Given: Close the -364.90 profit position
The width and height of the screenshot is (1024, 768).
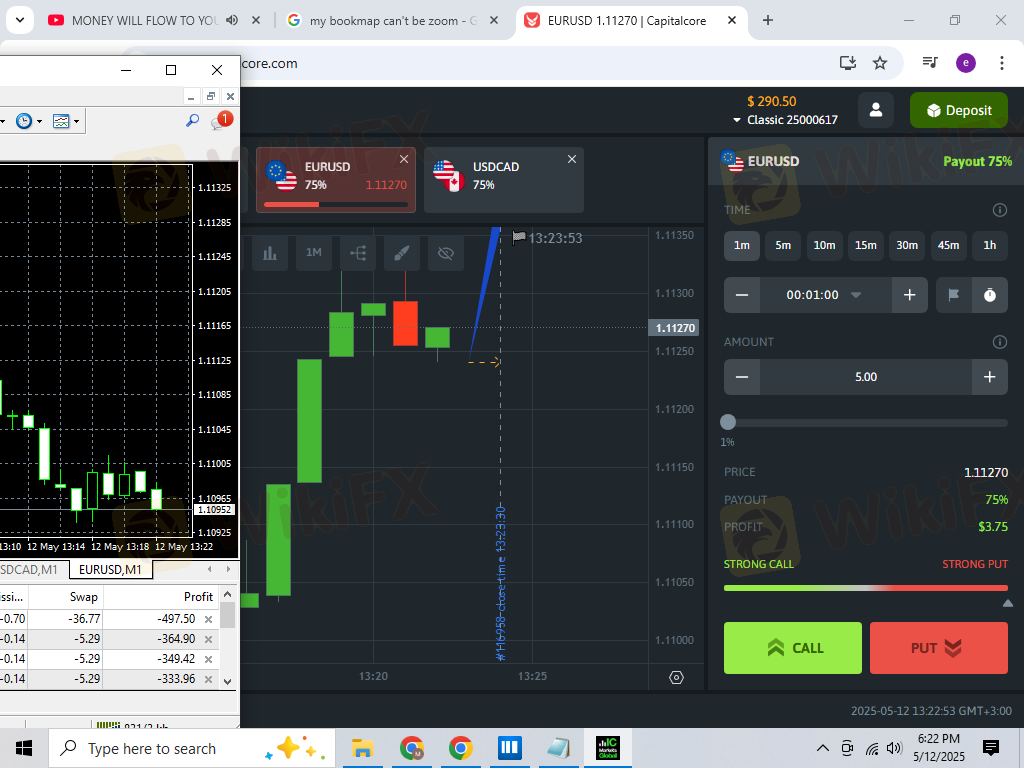Looking at the screenshot, I should coord(208,639).
